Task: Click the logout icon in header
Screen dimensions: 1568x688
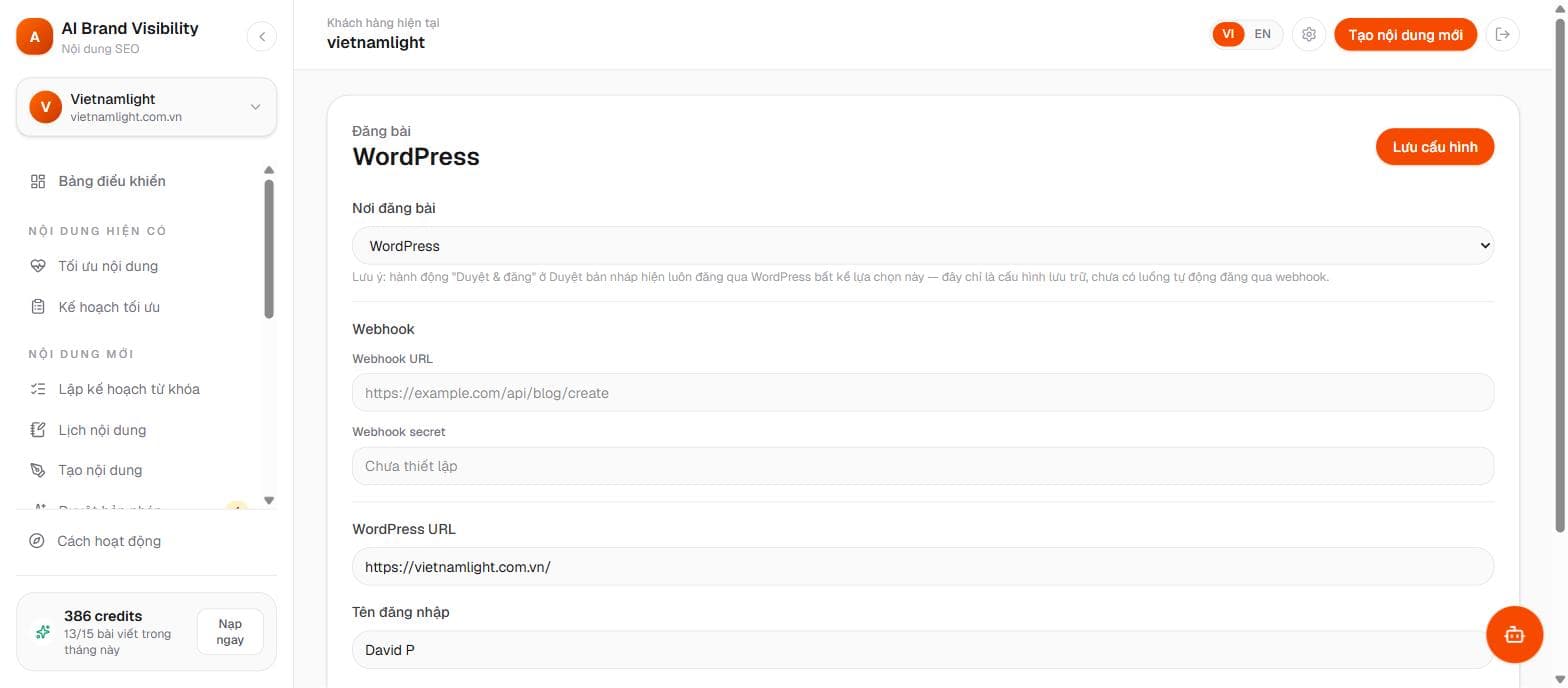Action: (x=1502, y=34)
